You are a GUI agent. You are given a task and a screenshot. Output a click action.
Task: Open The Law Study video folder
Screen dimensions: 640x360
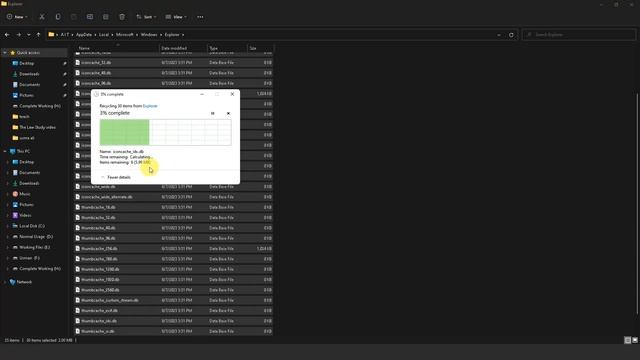[37, 127]
